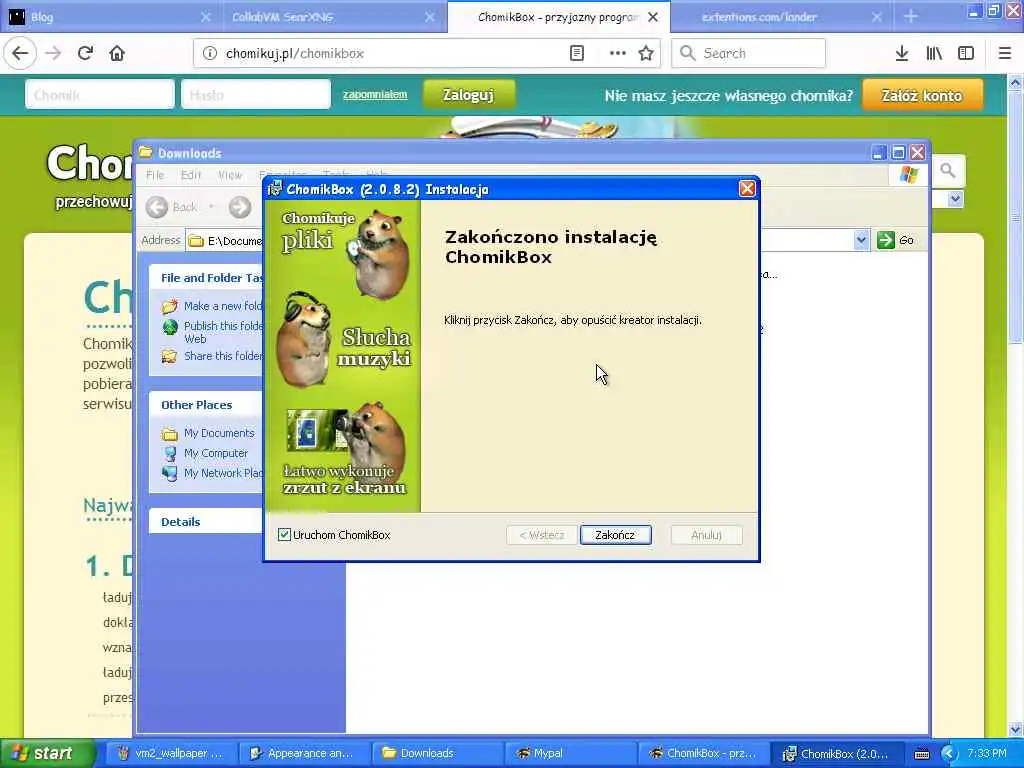Click the Zakończ button in installer
The image size is (1024, 768).
click(615, 535)
